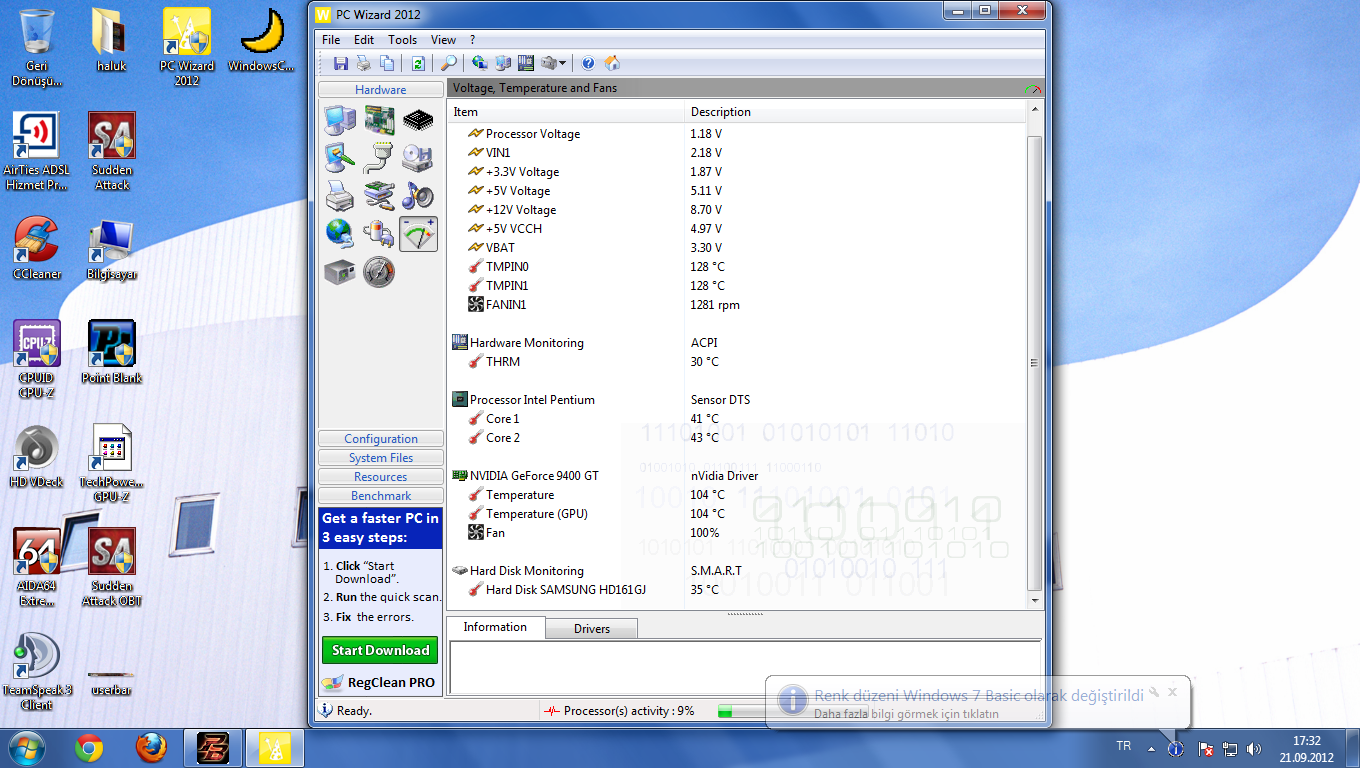
Task: Click the Copy toolbar icon
Action: click(387, 63)
